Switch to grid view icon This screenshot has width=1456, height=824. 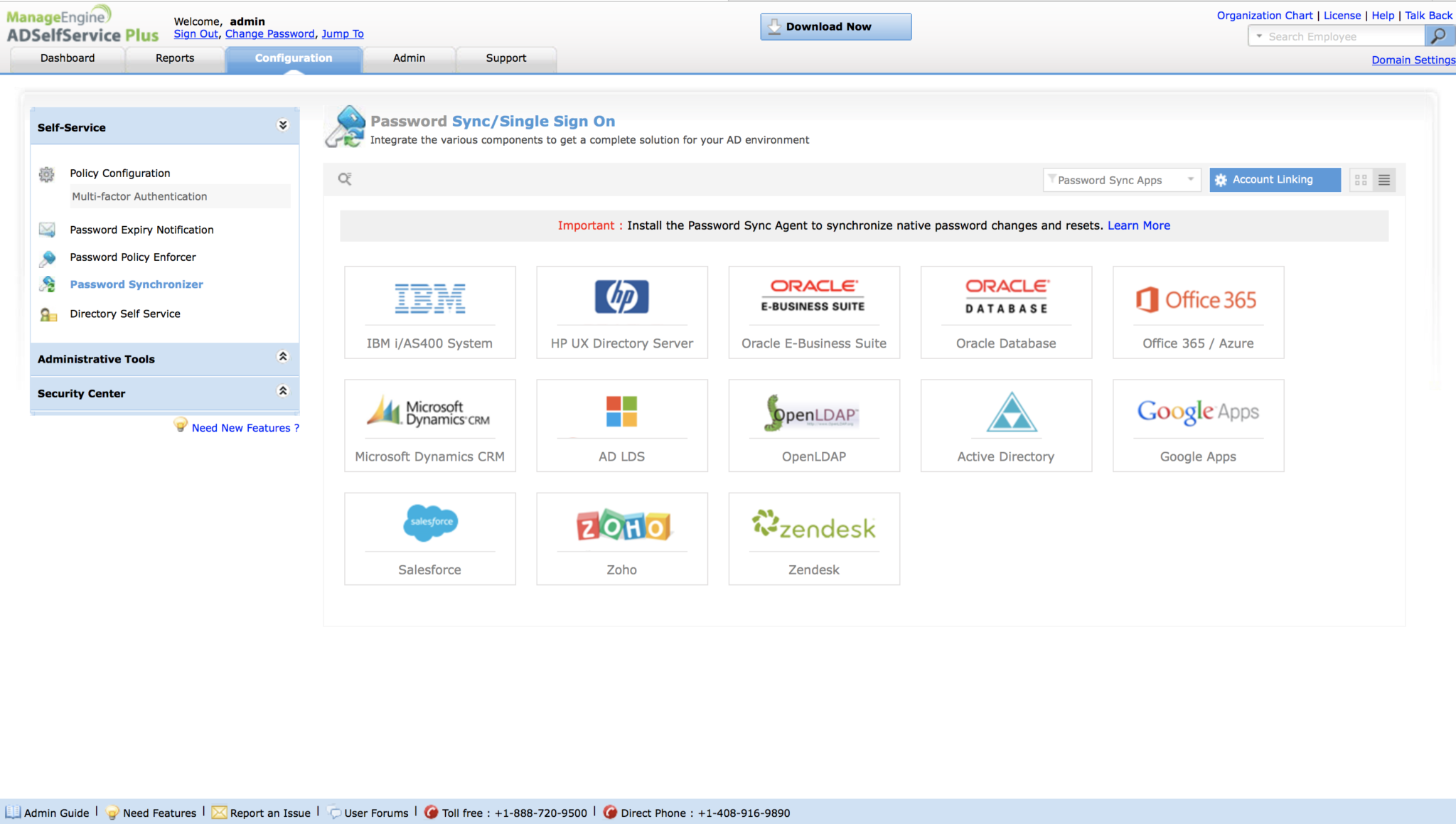pos(1361,180)
